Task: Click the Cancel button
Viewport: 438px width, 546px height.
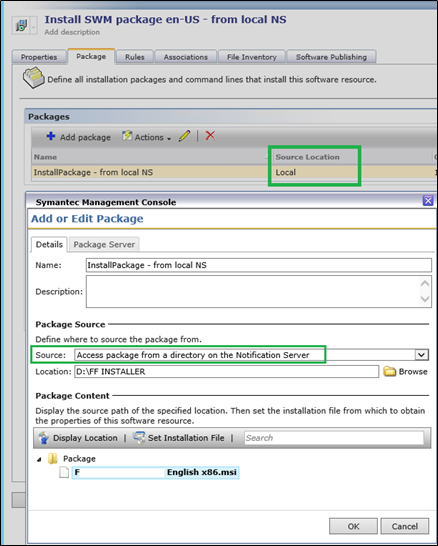Action: coord(405,526)
